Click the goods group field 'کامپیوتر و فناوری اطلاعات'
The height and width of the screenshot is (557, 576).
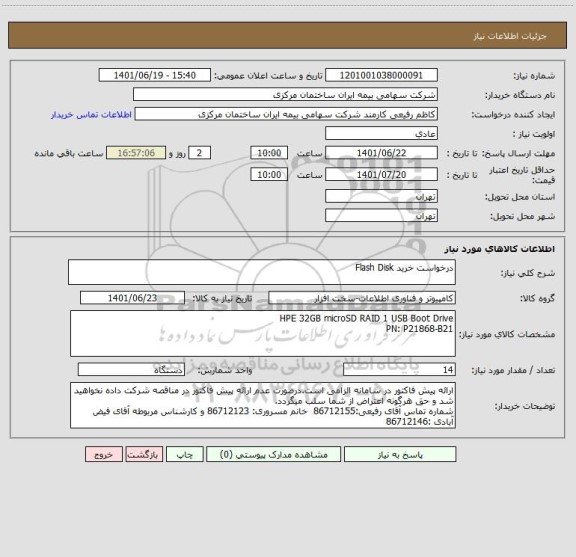point(362,298)
